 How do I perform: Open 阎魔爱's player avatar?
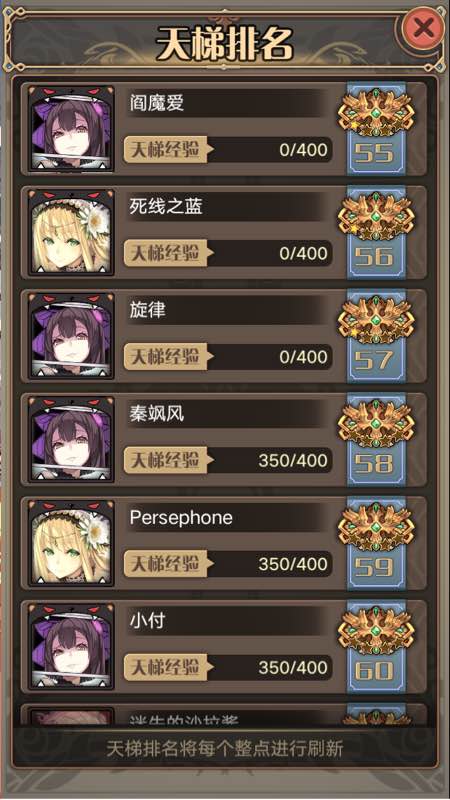[71, 129]
